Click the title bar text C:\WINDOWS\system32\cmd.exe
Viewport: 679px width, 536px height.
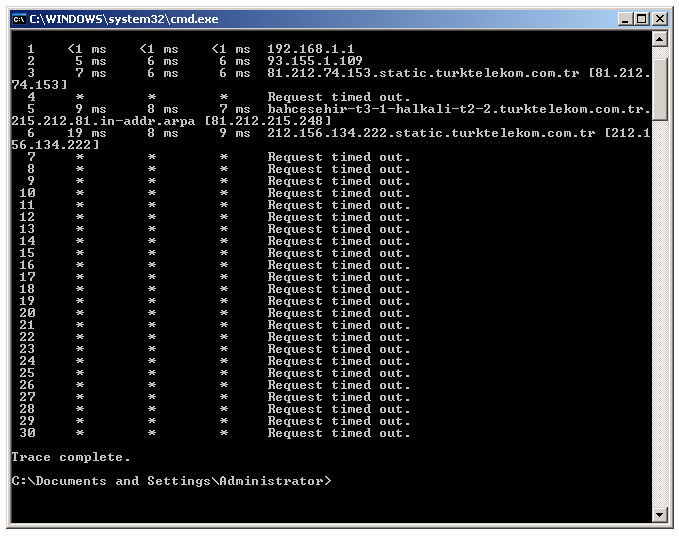[x=124, y=19]
